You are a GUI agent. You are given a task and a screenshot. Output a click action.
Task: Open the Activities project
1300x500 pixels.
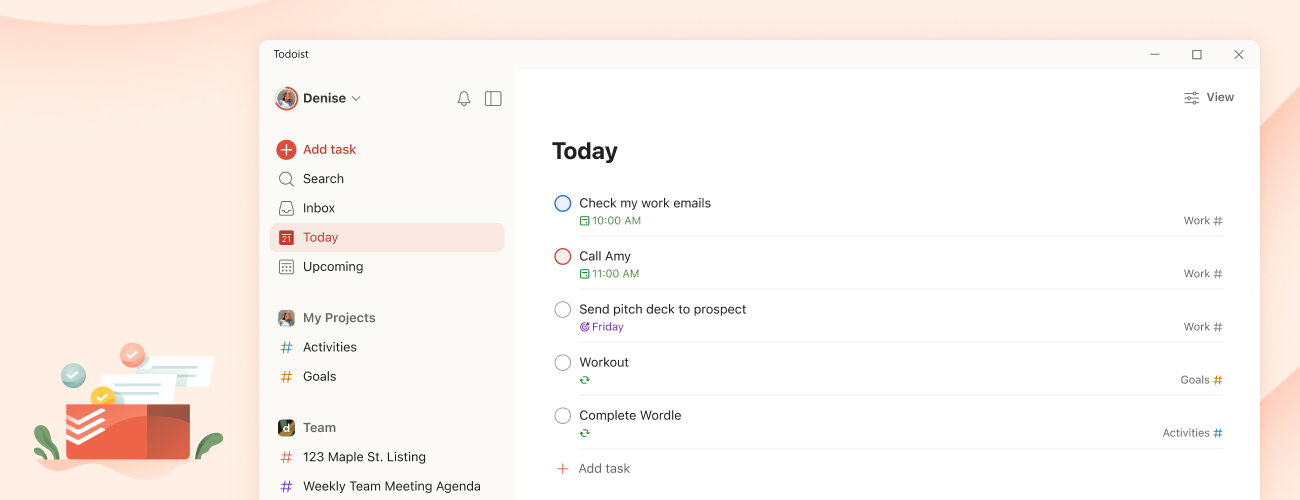point(329,347)
